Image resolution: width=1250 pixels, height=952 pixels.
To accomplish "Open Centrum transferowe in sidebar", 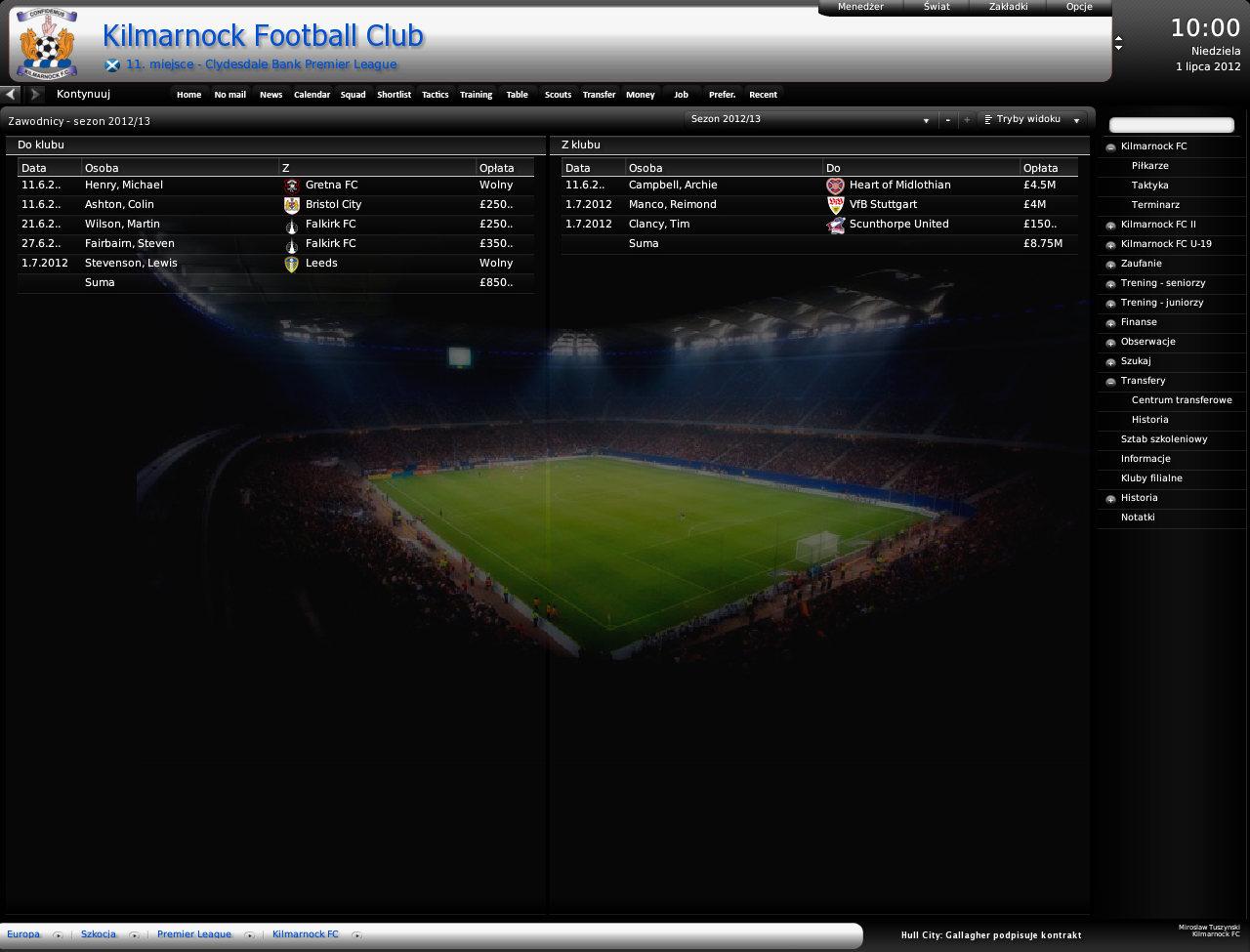I will coord(1182,400).
